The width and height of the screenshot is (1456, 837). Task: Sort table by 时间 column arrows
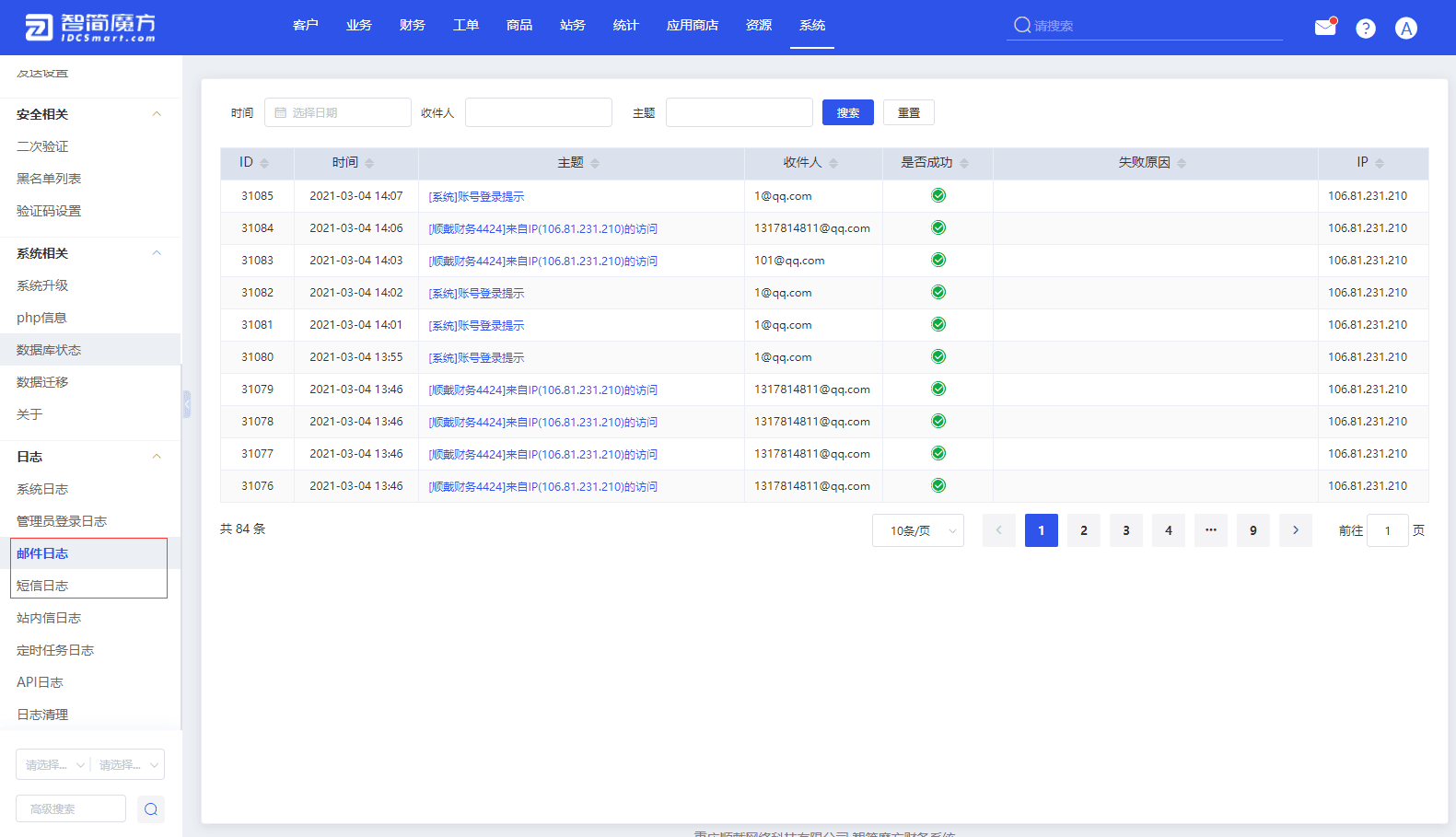click(369, 163)
